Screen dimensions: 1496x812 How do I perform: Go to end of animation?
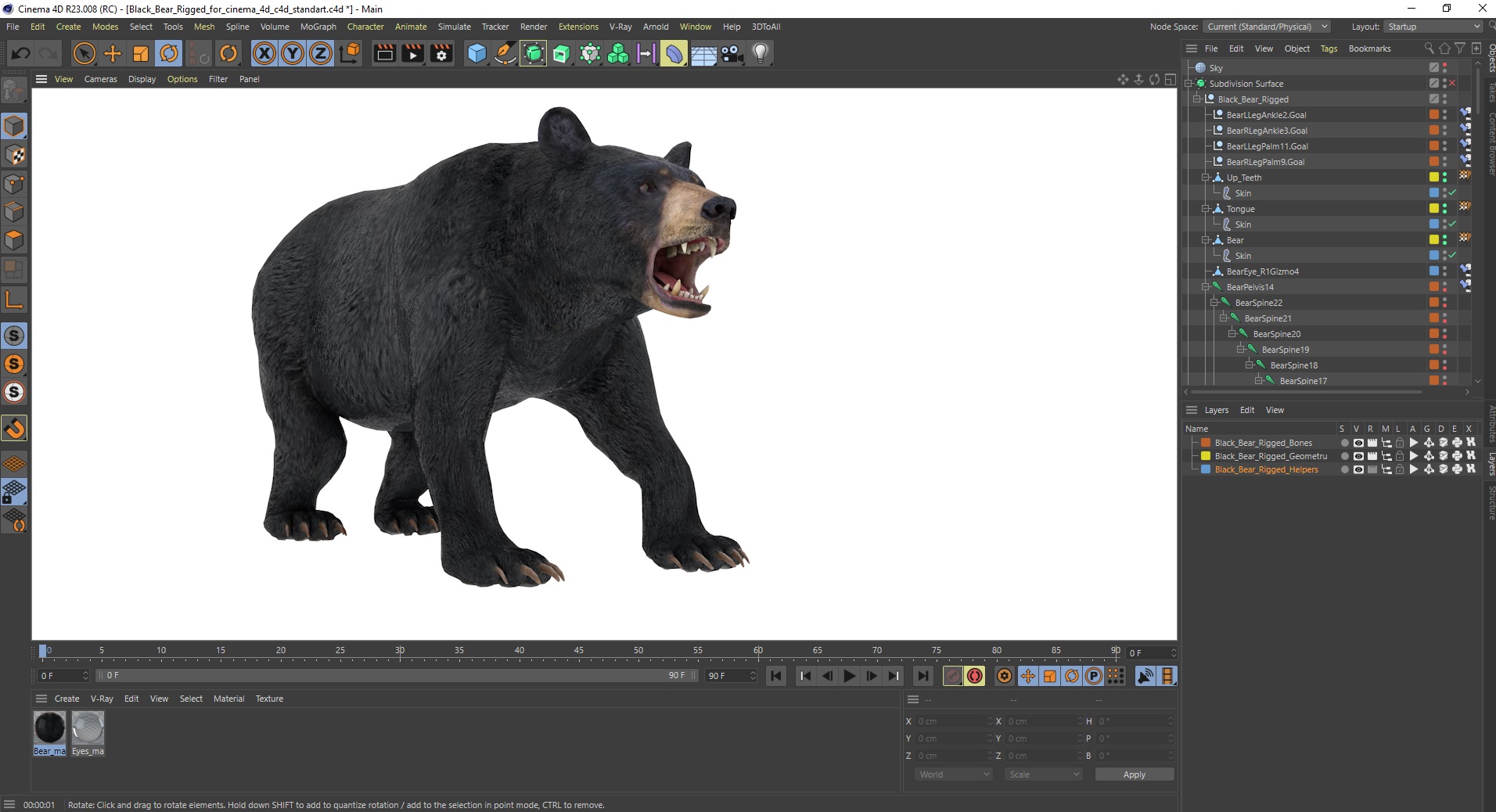[x=923, y=676]
